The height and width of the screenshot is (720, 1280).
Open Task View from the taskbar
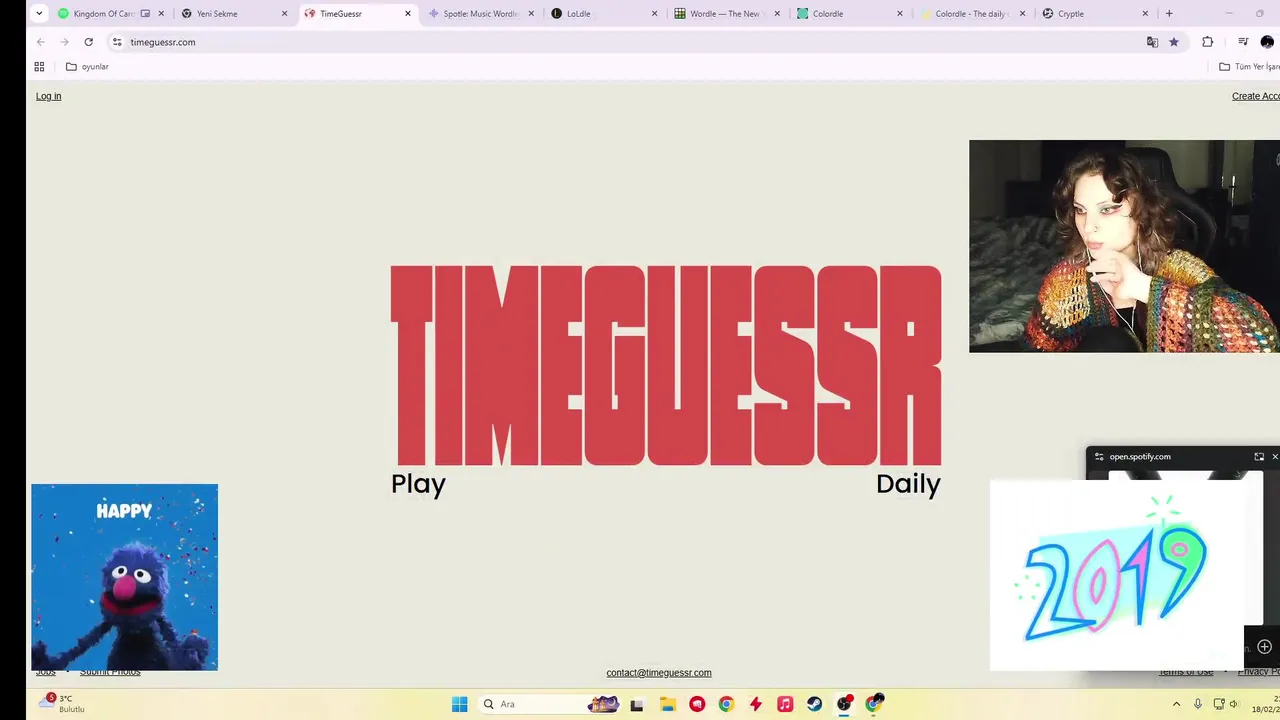tap(636, 704)
